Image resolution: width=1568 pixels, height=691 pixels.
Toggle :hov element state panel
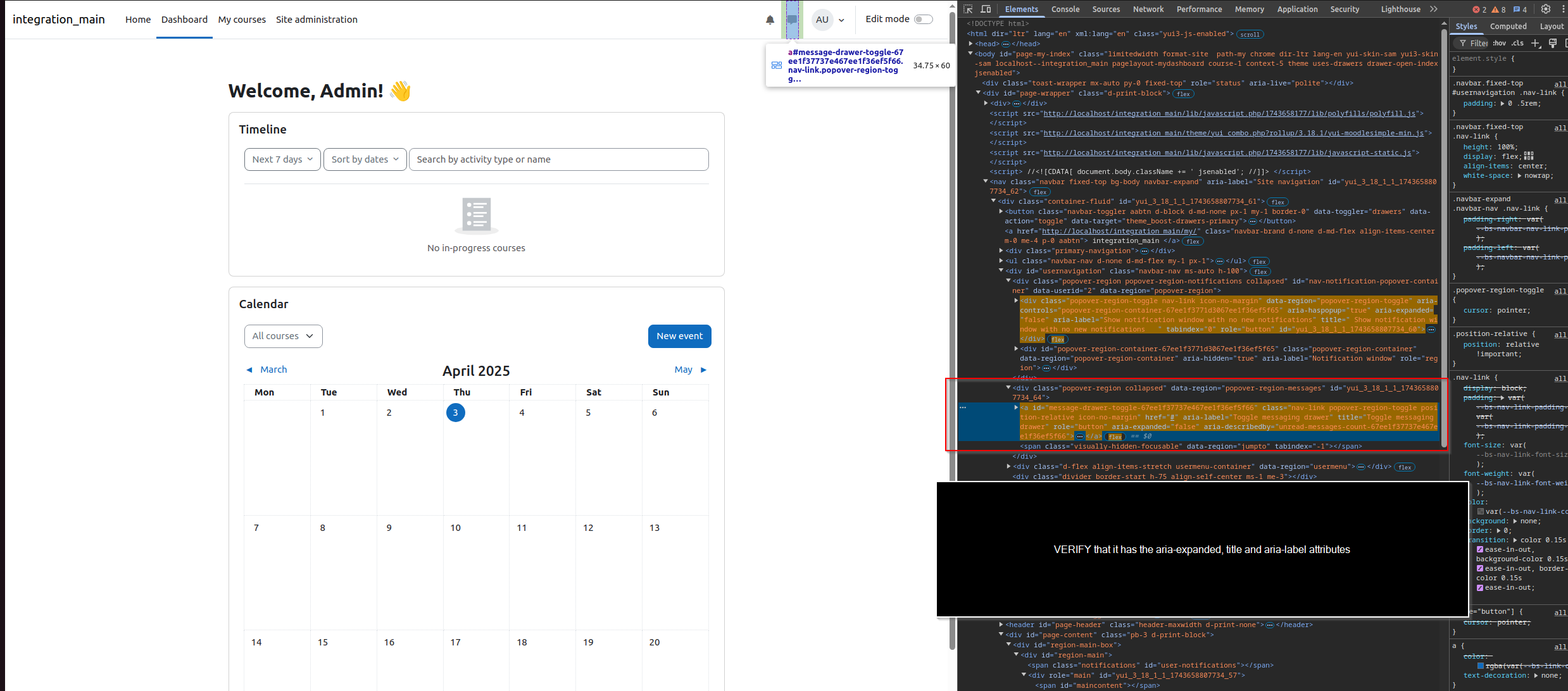[x=1499, y=43]
